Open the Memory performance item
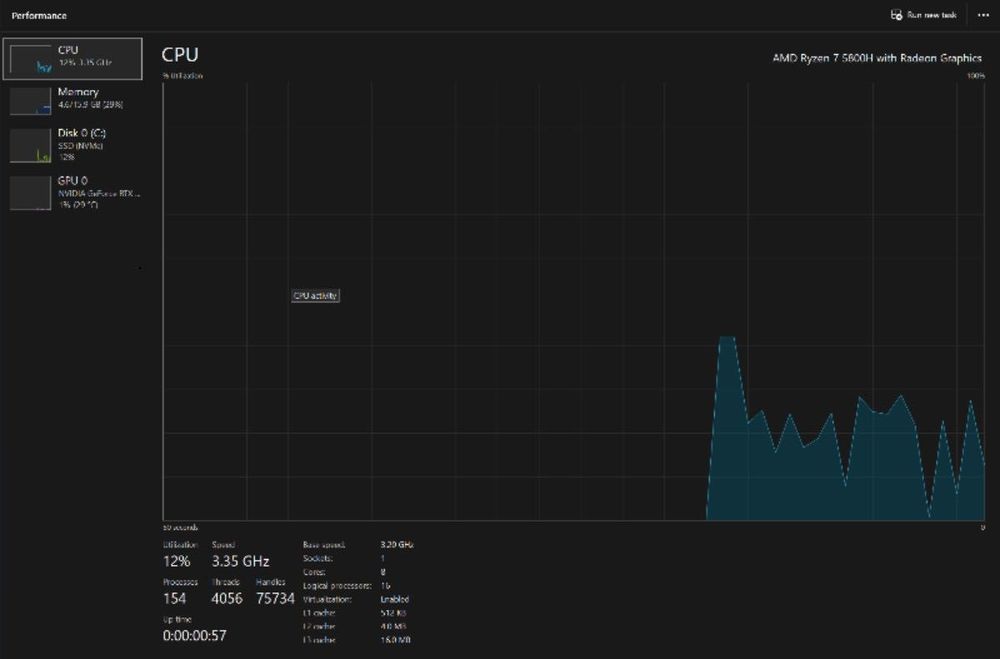1000x659 pixels. pos(73,101)
